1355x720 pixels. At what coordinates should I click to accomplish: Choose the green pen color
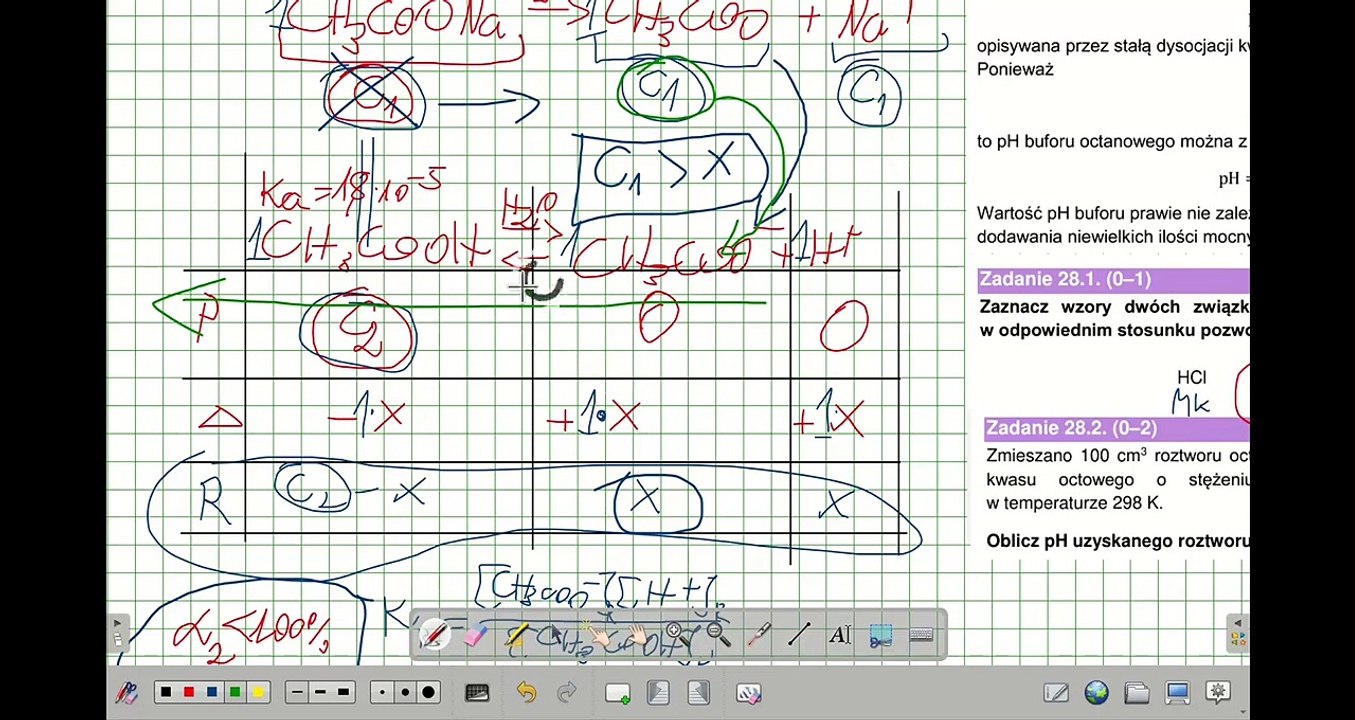(234, 692)
